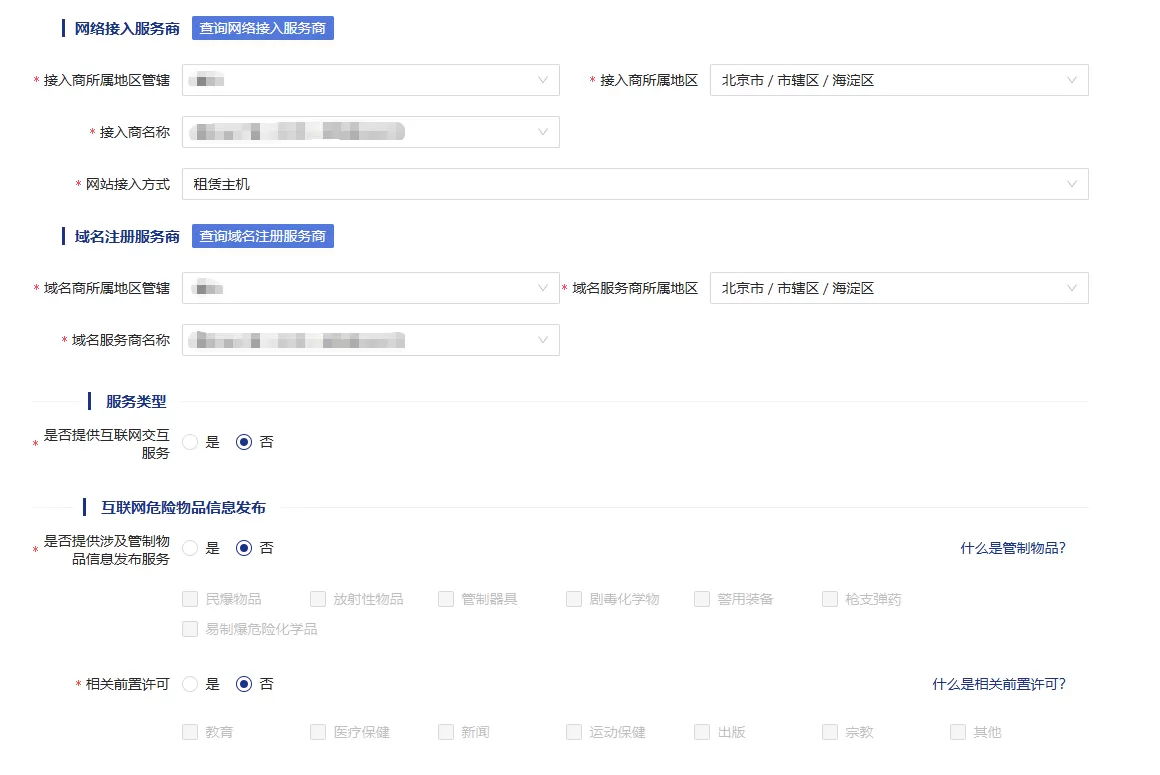点击「查询网络接入服务商」按钮
The height and width of the screenshot is (775, 1160).
[x=263, y=28]
